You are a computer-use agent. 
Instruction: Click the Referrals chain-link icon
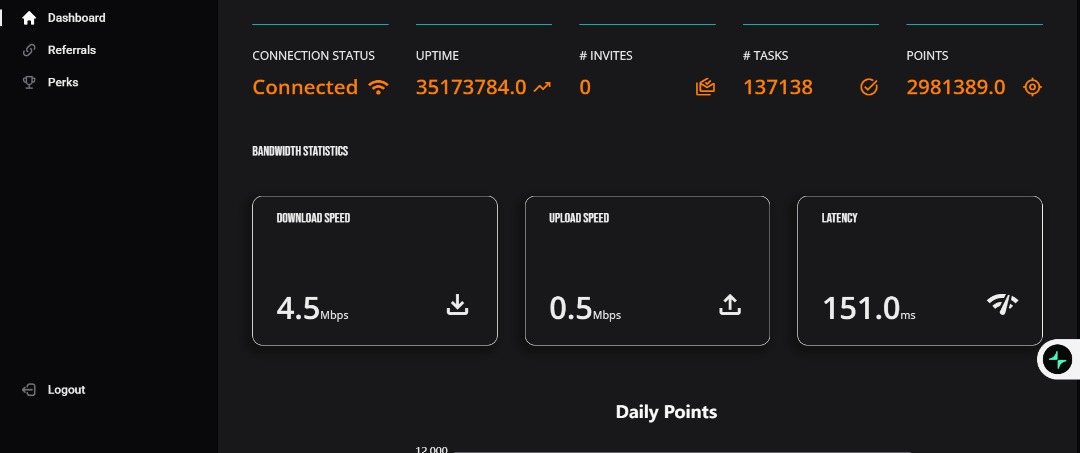click(29, 50)
